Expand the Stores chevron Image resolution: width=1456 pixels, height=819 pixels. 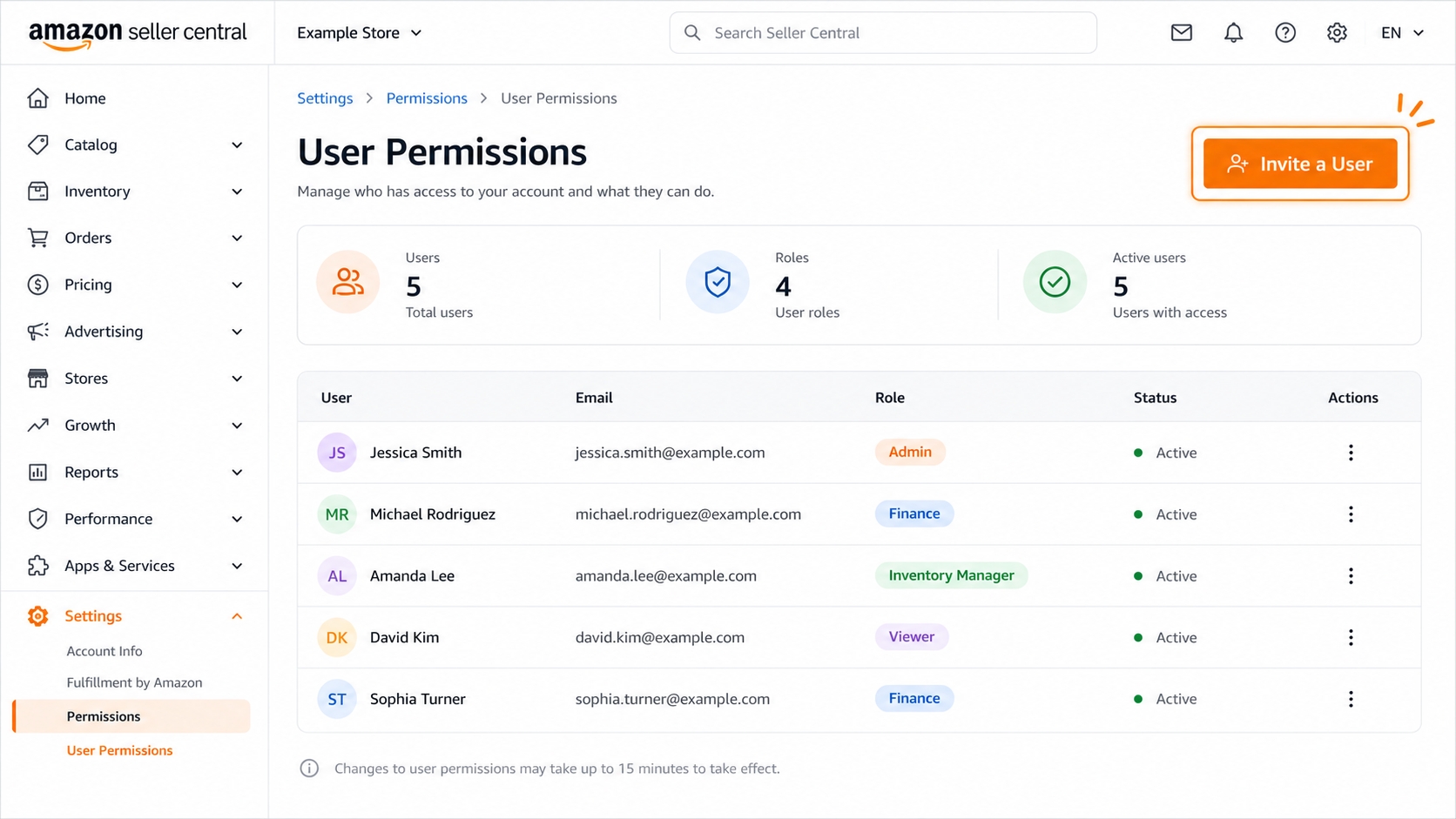point(237,379)
